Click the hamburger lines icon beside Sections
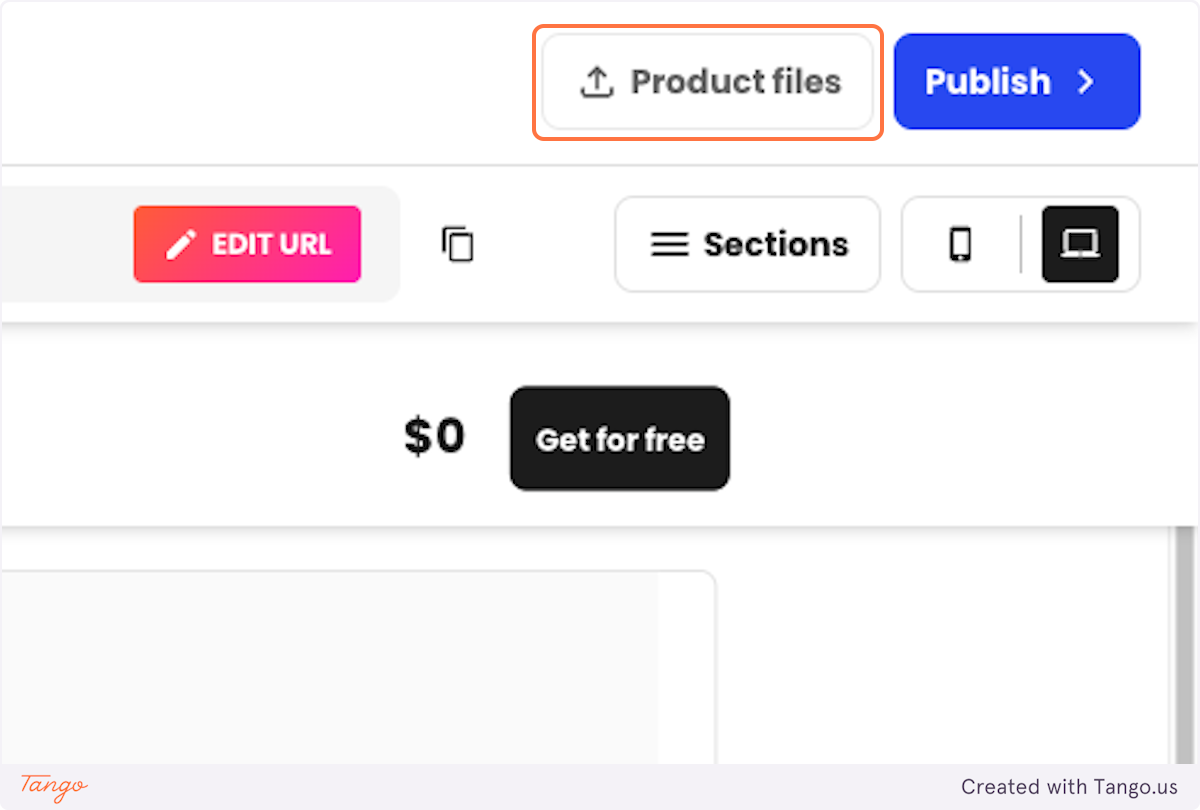 pyautogui.click(x=669, y=244)
